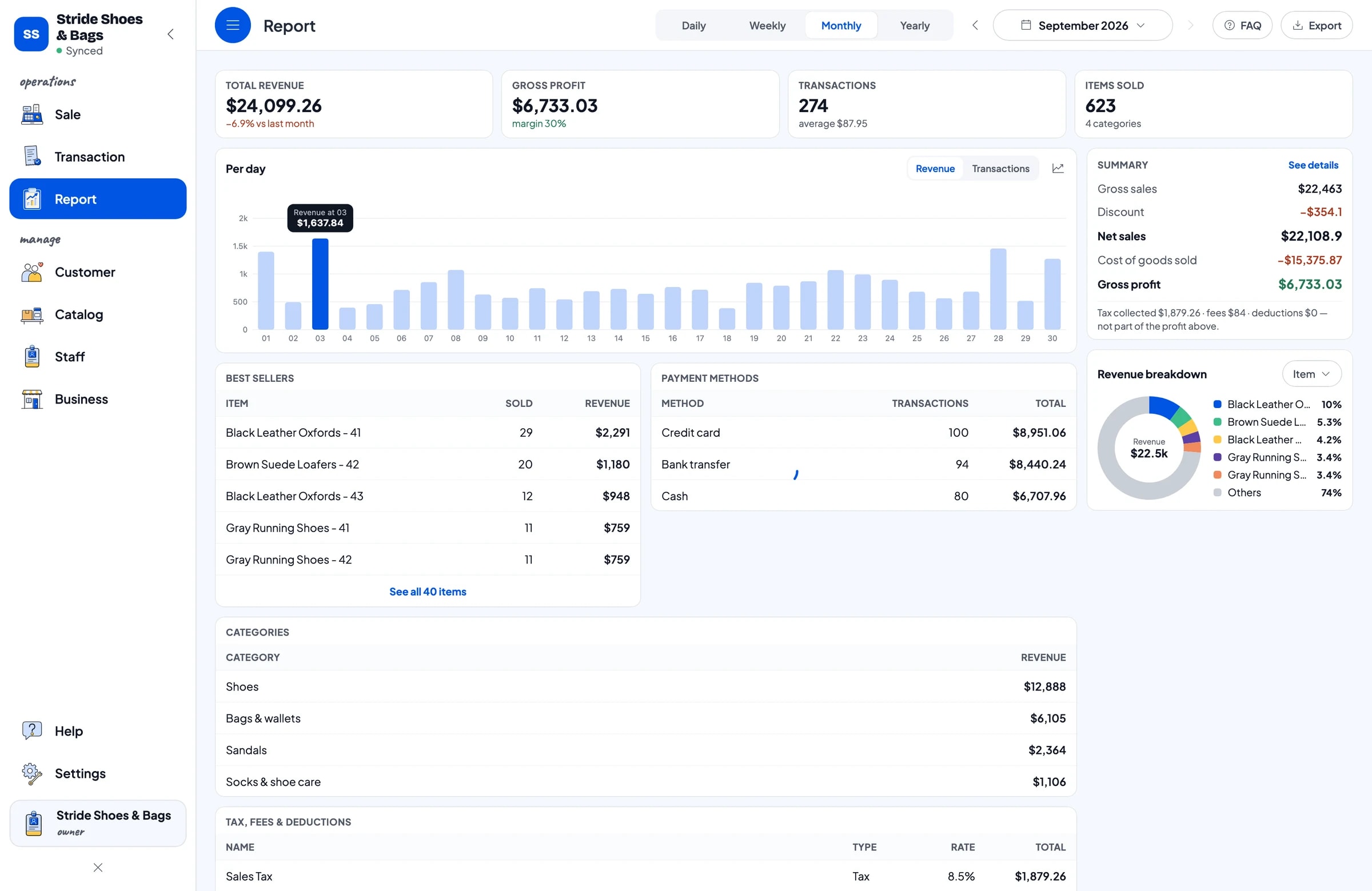
Task: Select the day 28 revenue bar
Action: [x=998, y=289]
